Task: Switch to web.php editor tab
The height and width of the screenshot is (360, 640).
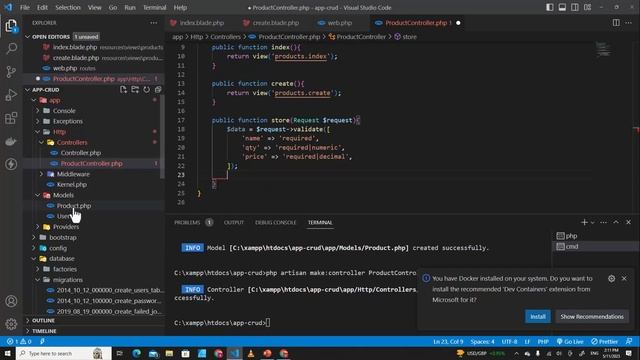Action: pyautogui.click(x=340, y=23)
